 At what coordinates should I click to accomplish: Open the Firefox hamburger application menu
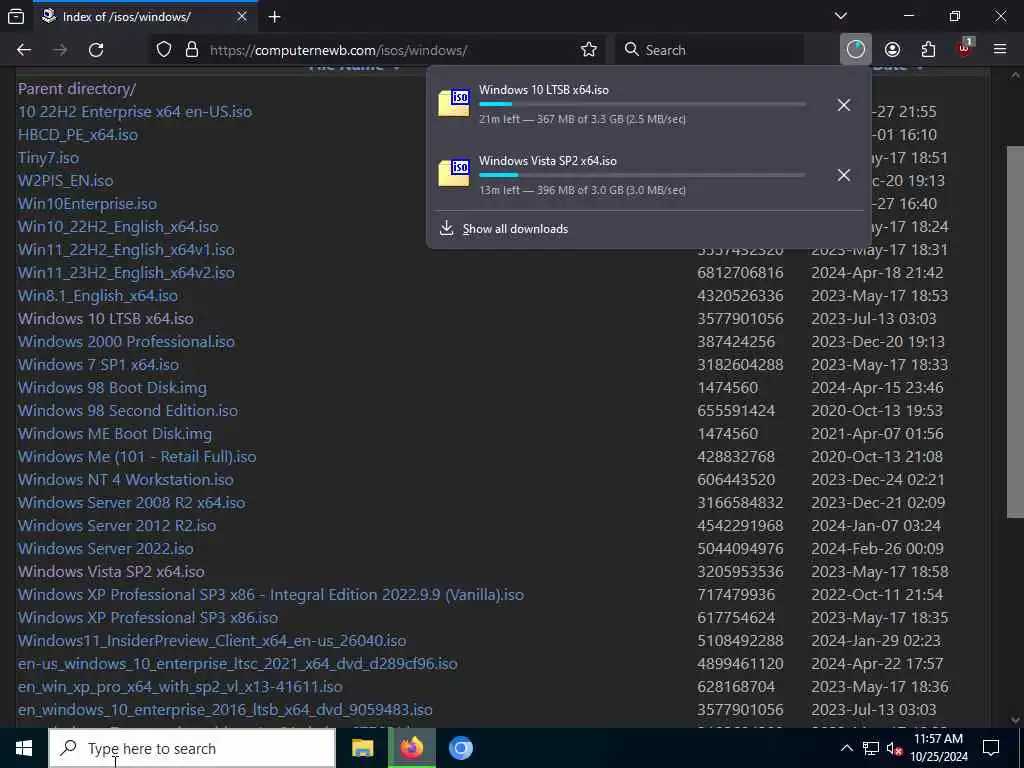tap(1000, 50)
